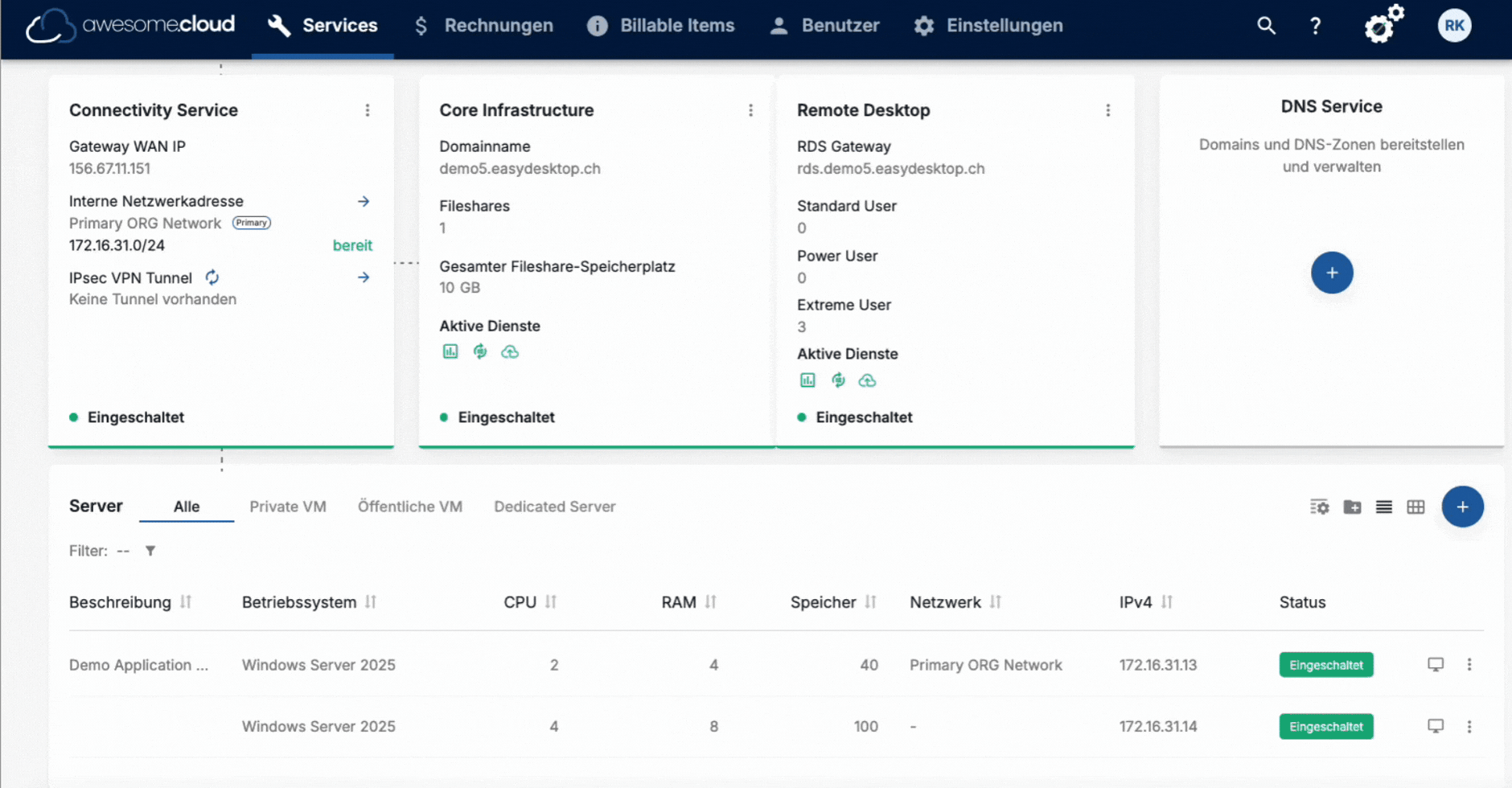Image resolution: width=1512 pixels, height=788 pixels.
Task: Open the server Filter funnel
Action: click(150, 551)
